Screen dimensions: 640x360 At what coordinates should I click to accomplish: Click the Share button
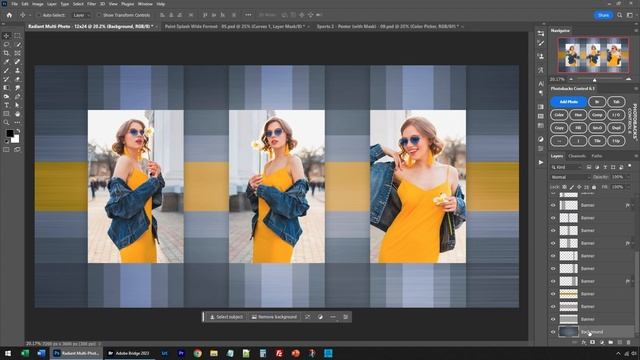point(603,15)
